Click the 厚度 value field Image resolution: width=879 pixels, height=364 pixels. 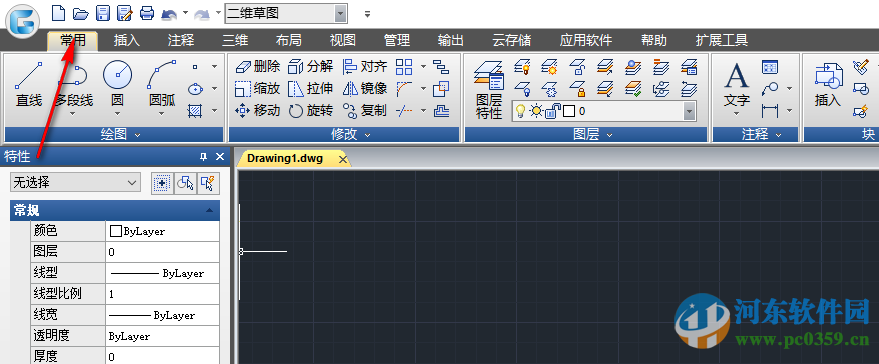[162, 356]
